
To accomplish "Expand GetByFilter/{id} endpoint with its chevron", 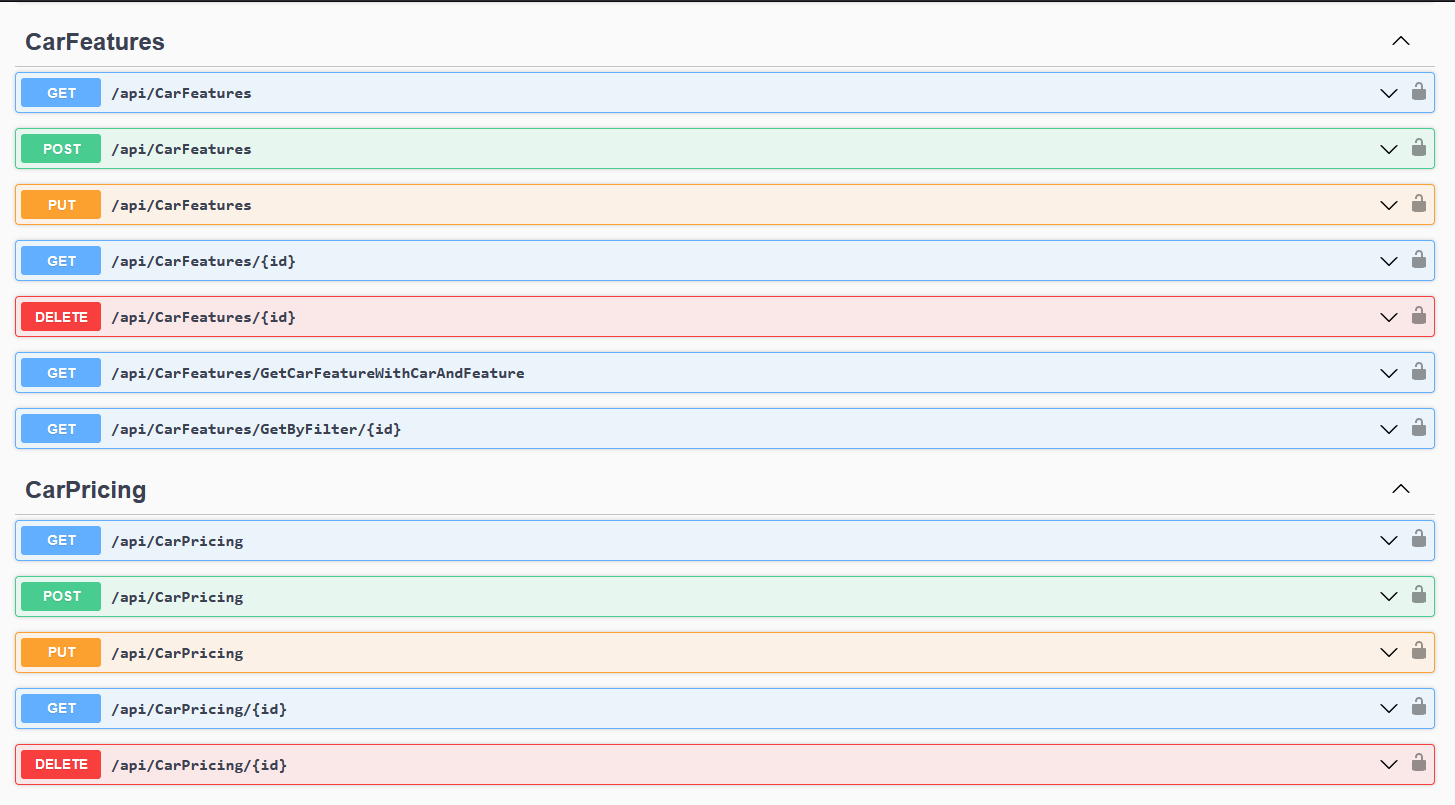I will (1388, 429).
